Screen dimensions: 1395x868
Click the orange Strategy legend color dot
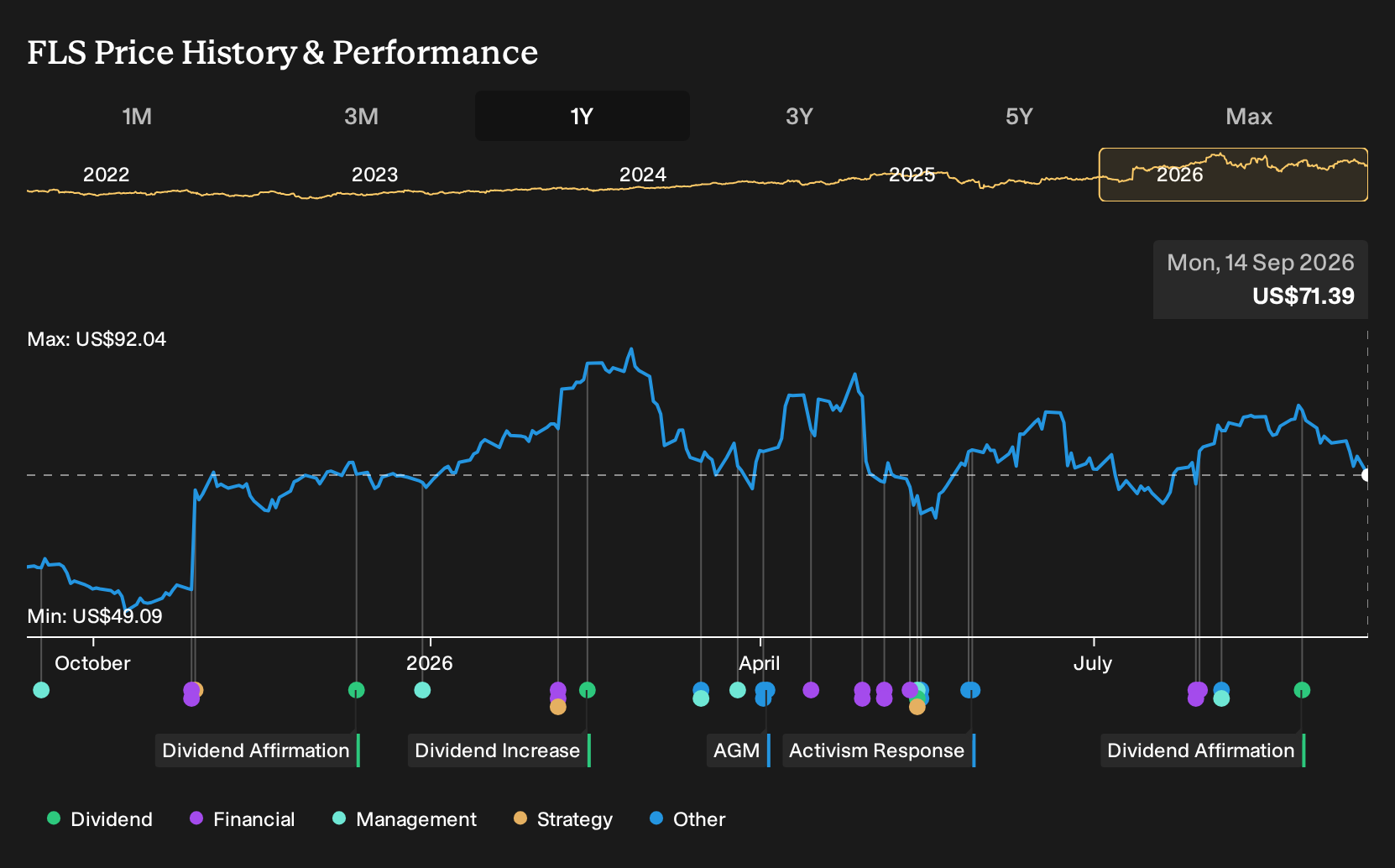pos(520,818)
